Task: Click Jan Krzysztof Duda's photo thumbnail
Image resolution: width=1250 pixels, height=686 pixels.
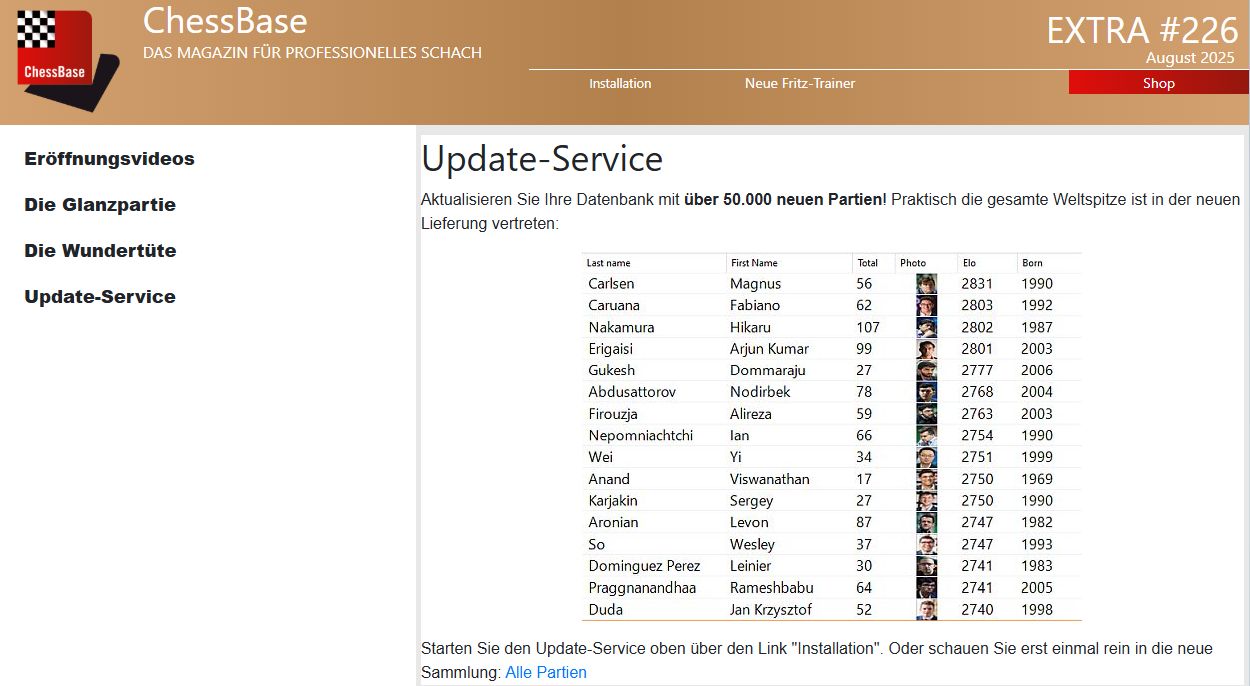Action: coord(926,609)
